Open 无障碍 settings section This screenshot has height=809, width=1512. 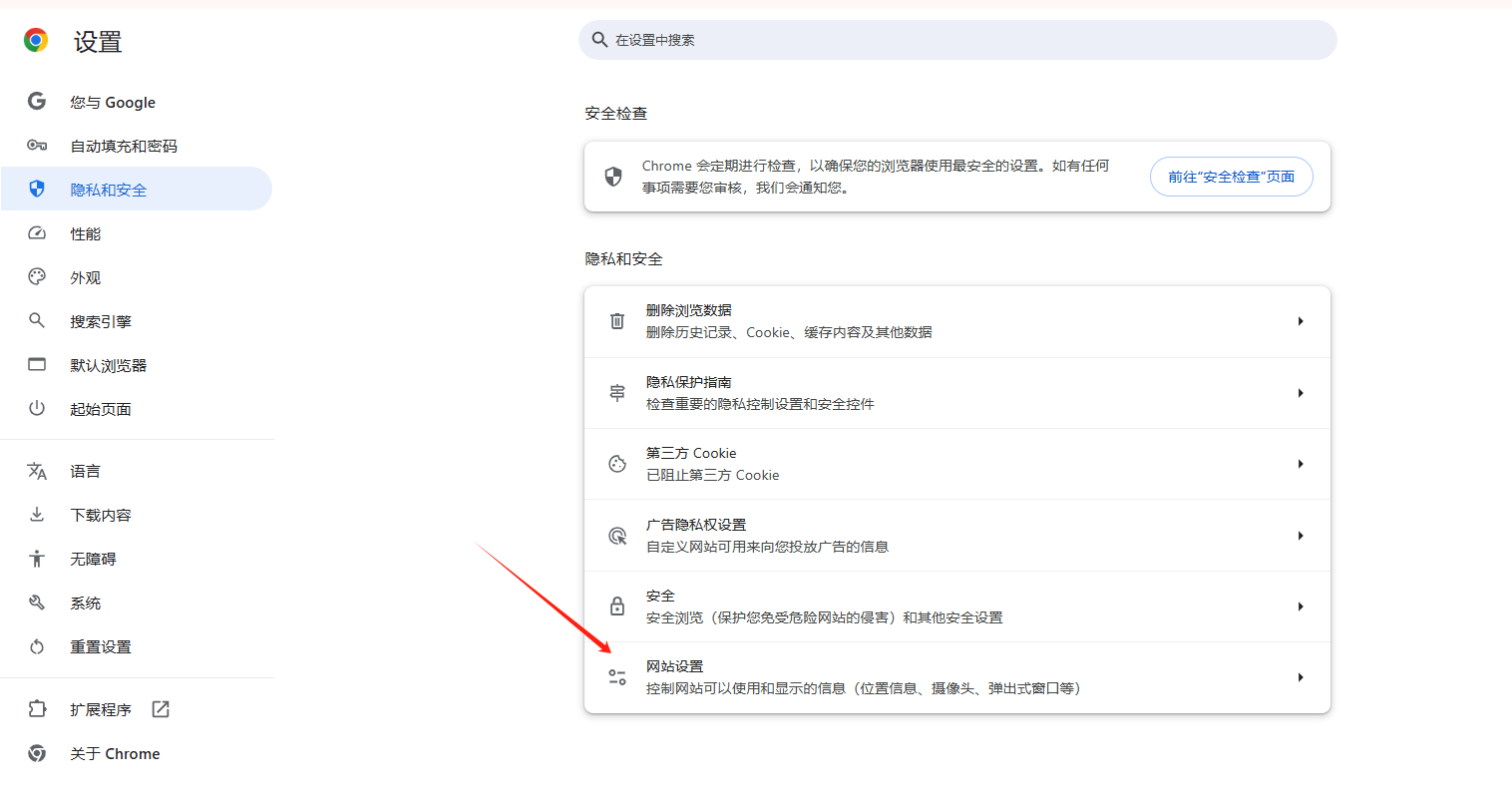pos(137,559)
